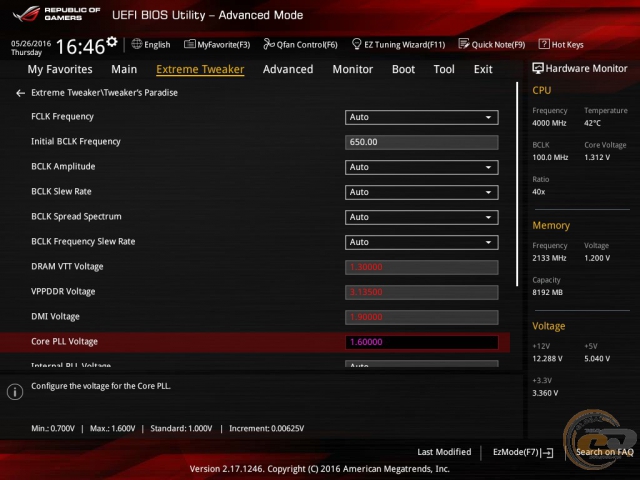Expand the BCLK Slew Rate dropdown
Viewport: 640px width, 480px height.
coord(421,192)
